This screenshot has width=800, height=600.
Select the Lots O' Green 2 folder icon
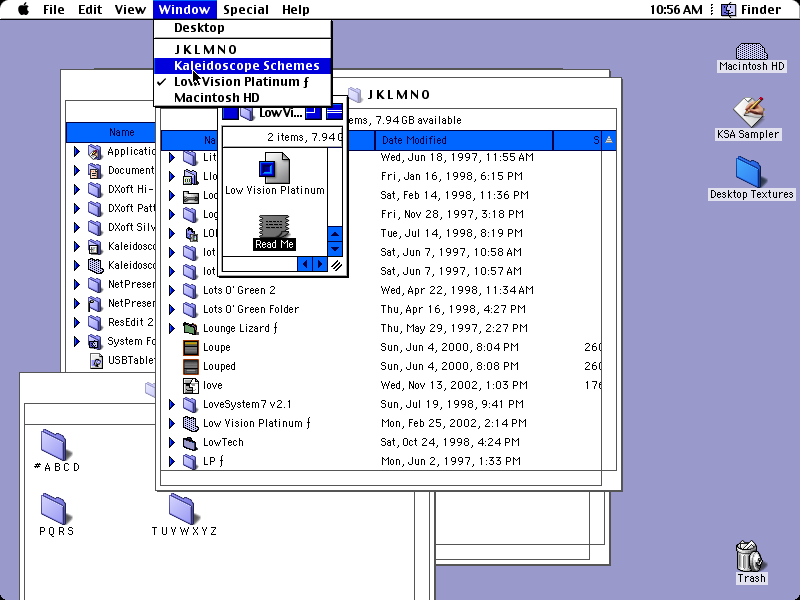coord(190,290)
